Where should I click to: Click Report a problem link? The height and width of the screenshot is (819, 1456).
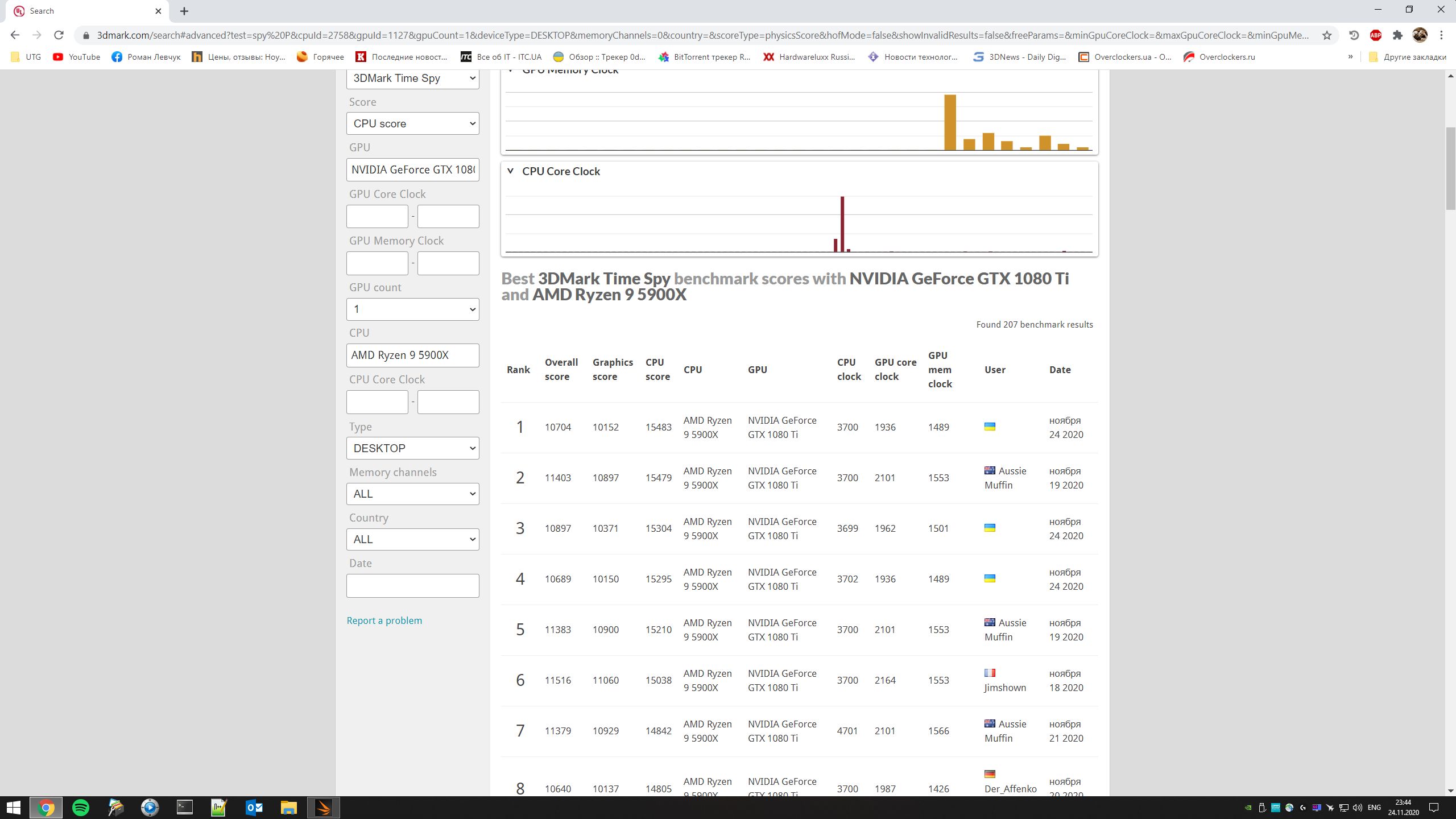pyautogui.click(x=384, y=621)
